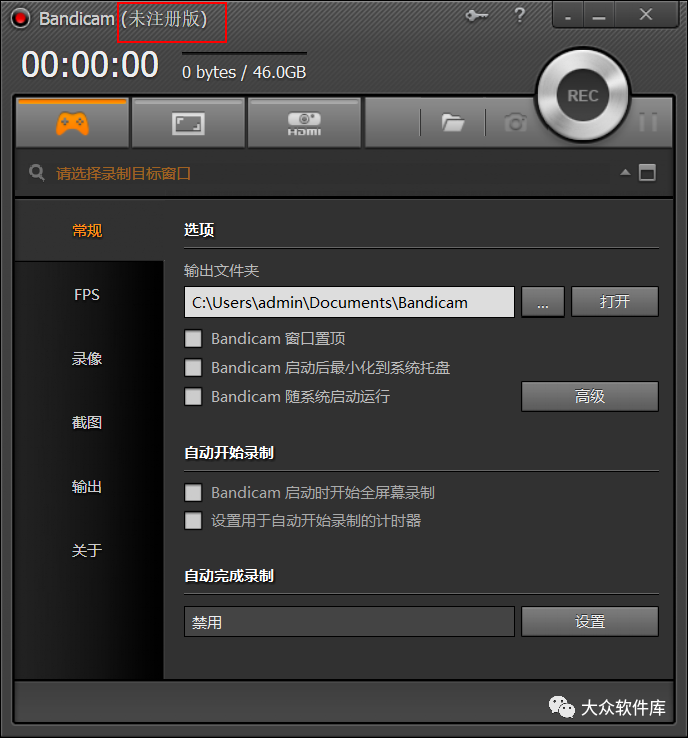
Task: Open the 常规 general settings tab
Action: (87, 231)
